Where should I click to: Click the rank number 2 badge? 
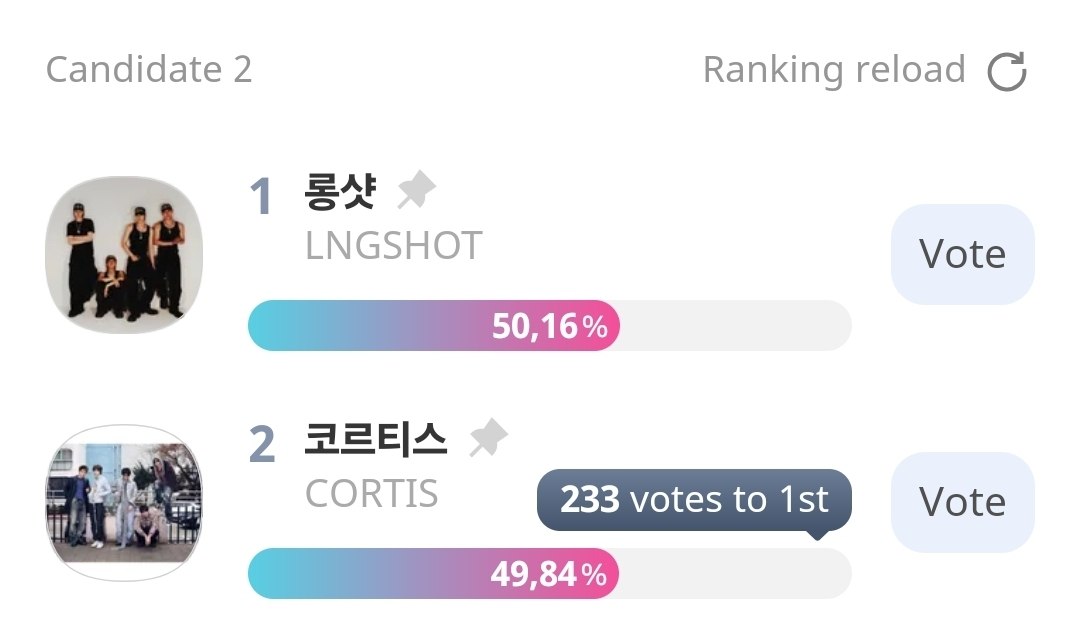262,444
